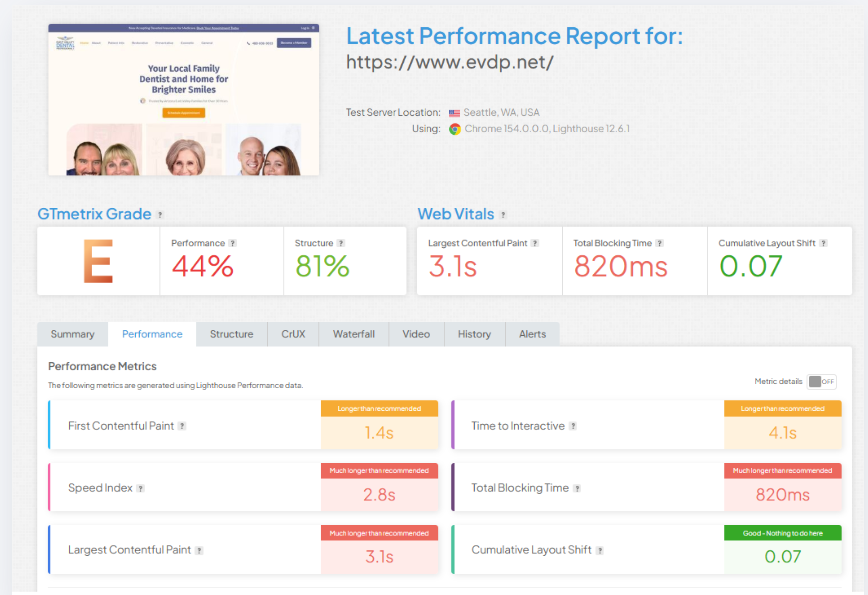
Task: Open the Time to Interactive help icon
Action: (x=573, y=426)
